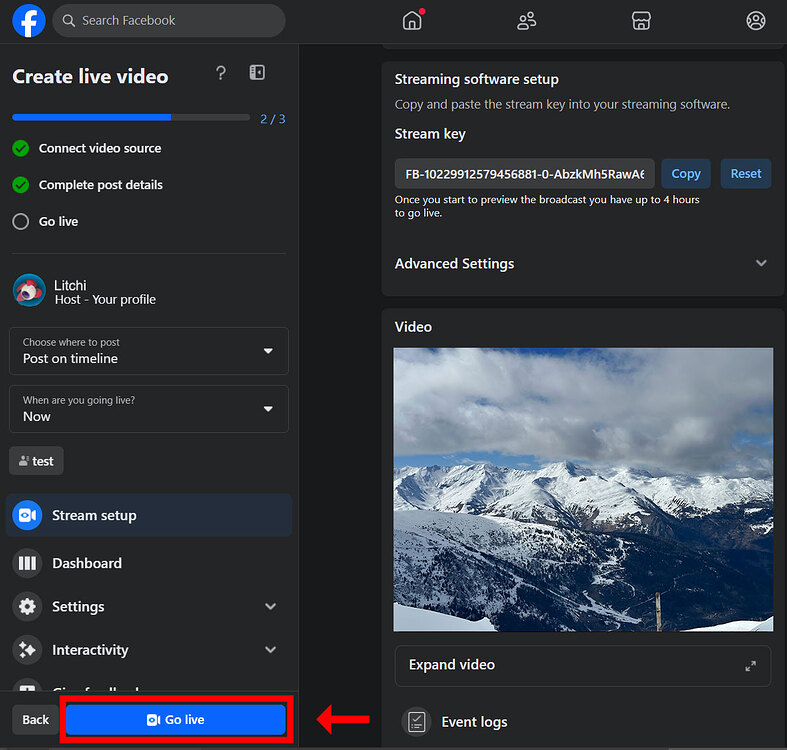Screen dimensions: 787x750
Task: Open the Home feed icon
Action: 412,21
